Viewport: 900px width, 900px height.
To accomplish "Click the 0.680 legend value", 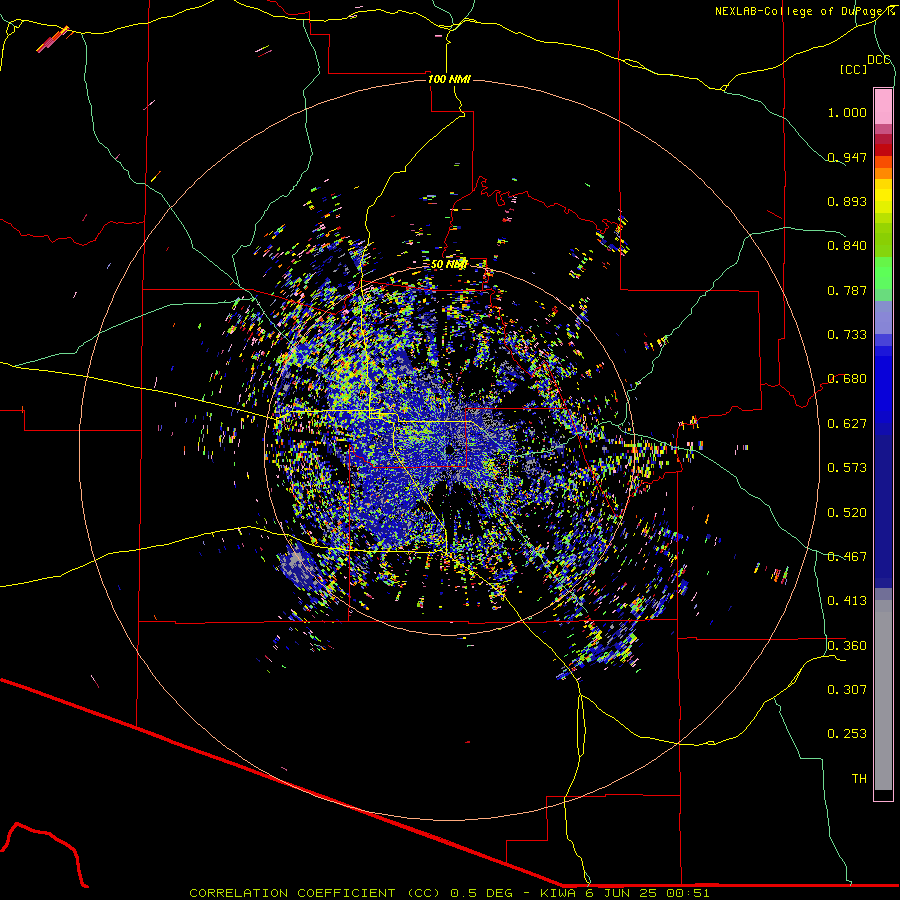I will [x=847, y=379].
